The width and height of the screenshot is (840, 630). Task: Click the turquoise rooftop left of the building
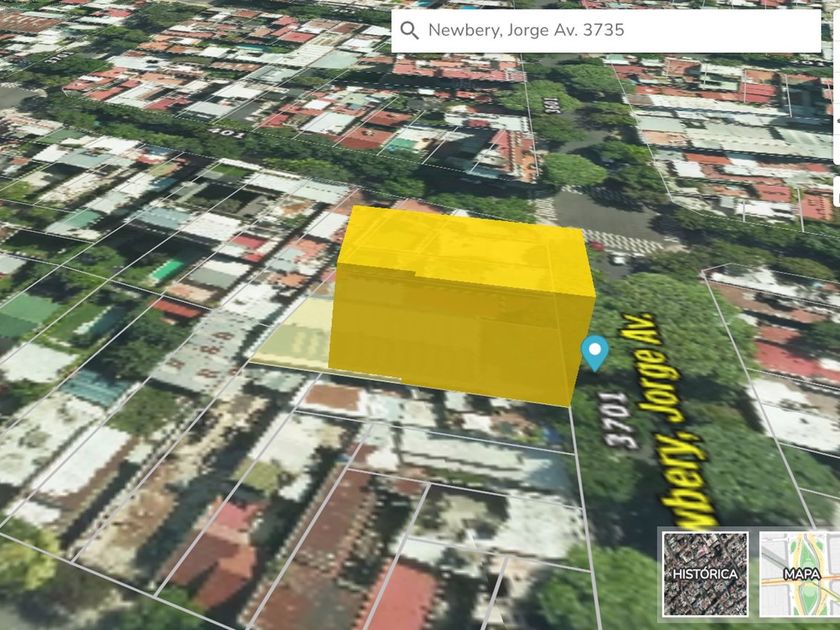pos(166,270)
